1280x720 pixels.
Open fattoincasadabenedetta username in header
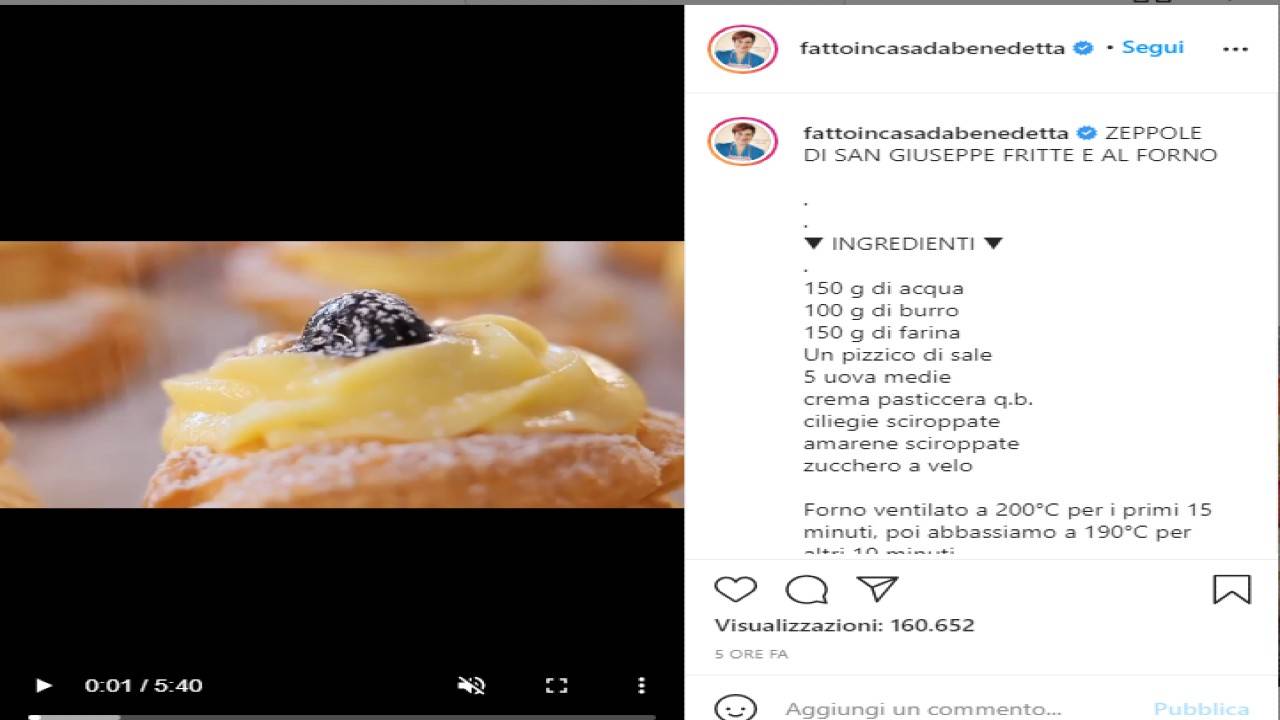932,48
